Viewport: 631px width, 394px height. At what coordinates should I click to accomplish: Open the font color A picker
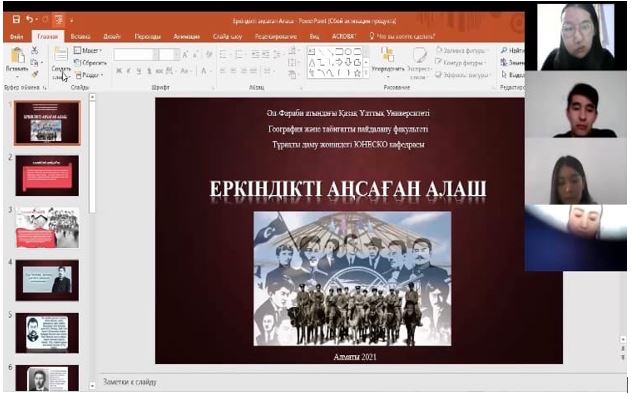(204, 71)
